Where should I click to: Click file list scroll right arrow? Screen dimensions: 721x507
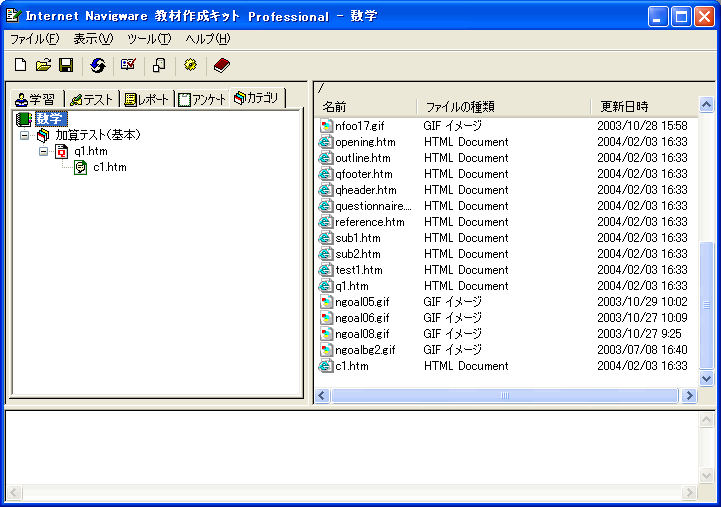pos(689,395)
